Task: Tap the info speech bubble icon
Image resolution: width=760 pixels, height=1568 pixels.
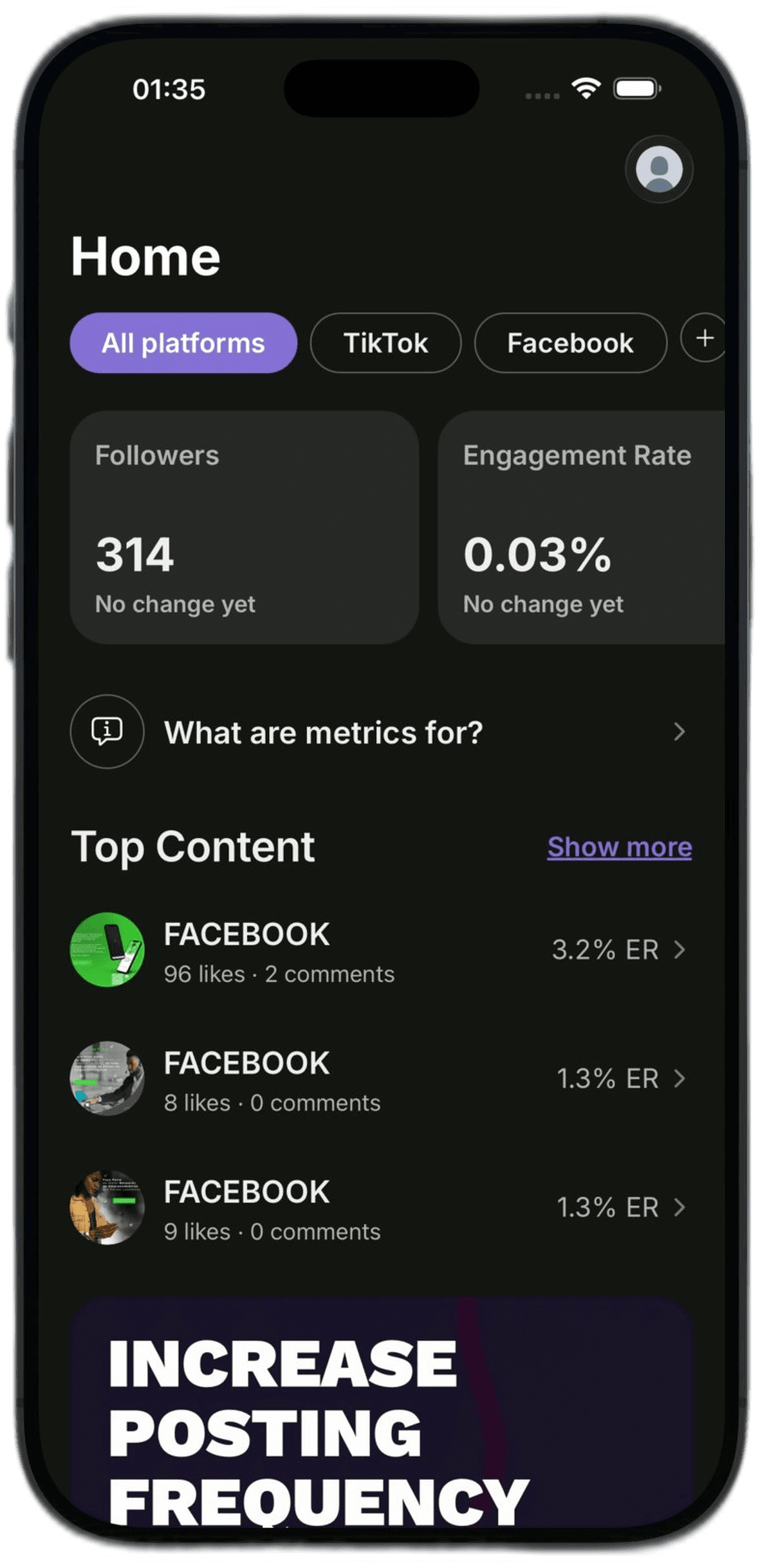Action: click(107, 731)
